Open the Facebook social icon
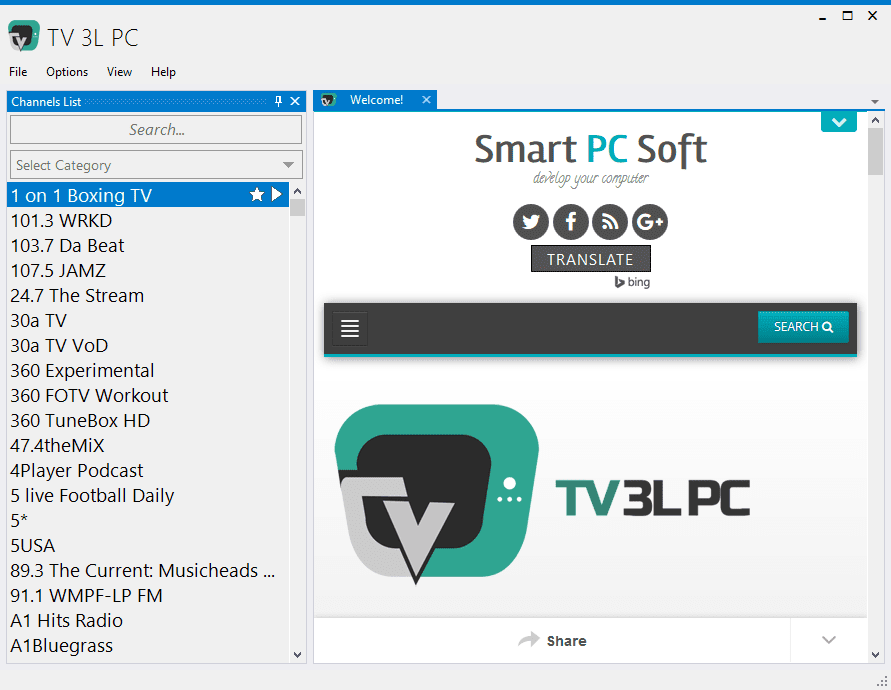The image size is (891, 690). click(x=571, y=222)
